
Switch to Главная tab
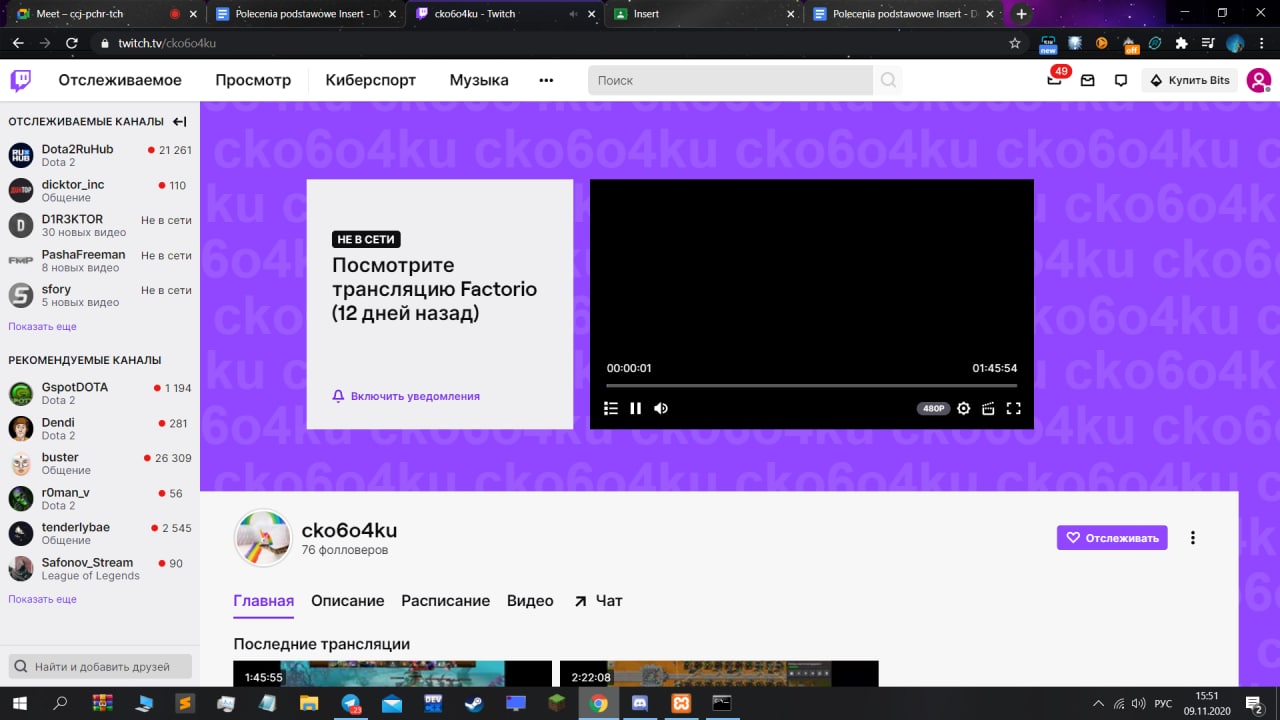pos(264,601)
